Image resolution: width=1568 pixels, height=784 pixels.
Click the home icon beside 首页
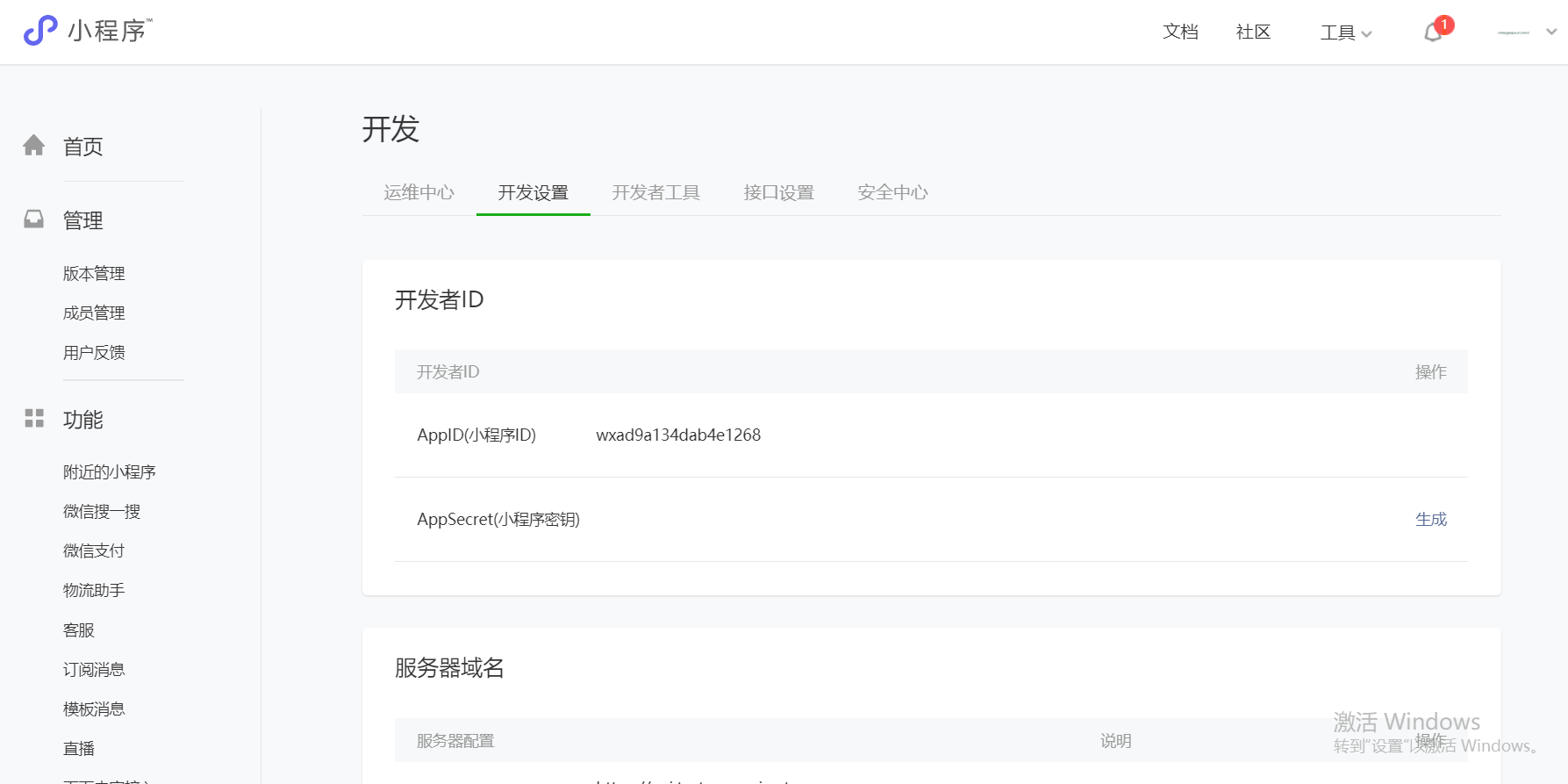pos(34,145)
